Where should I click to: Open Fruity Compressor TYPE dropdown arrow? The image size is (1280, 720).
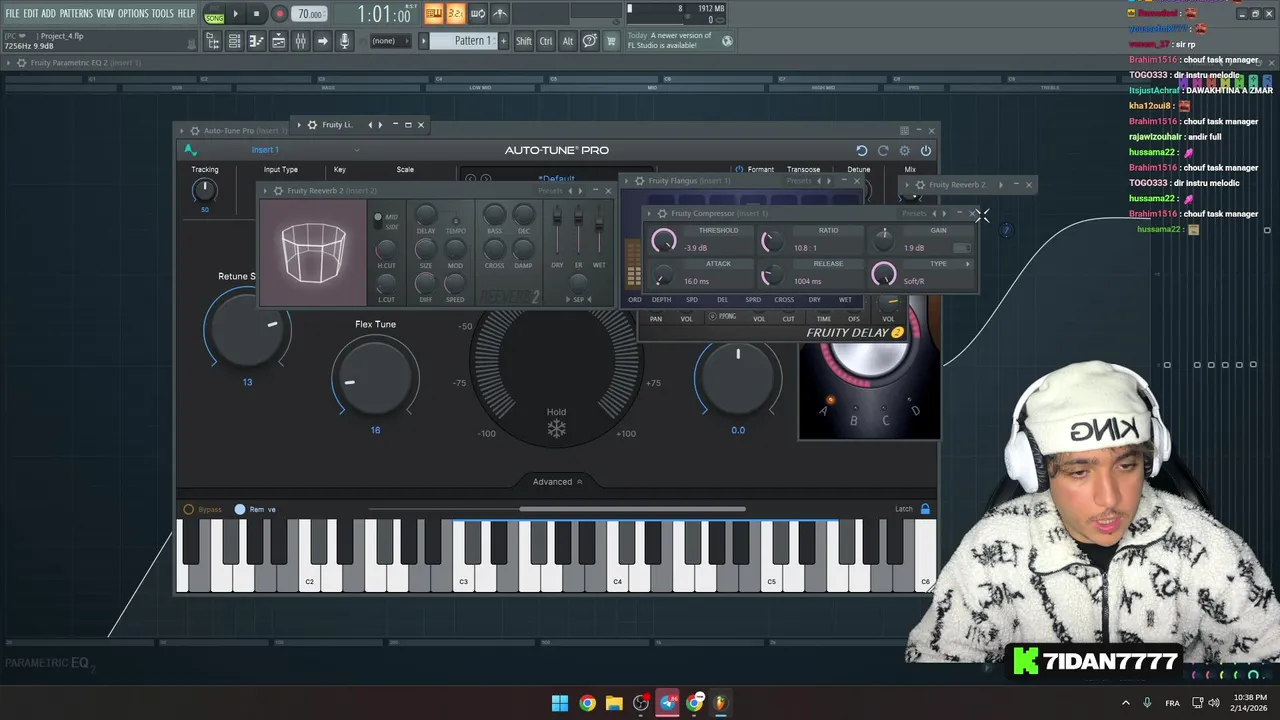pos(967,264)
